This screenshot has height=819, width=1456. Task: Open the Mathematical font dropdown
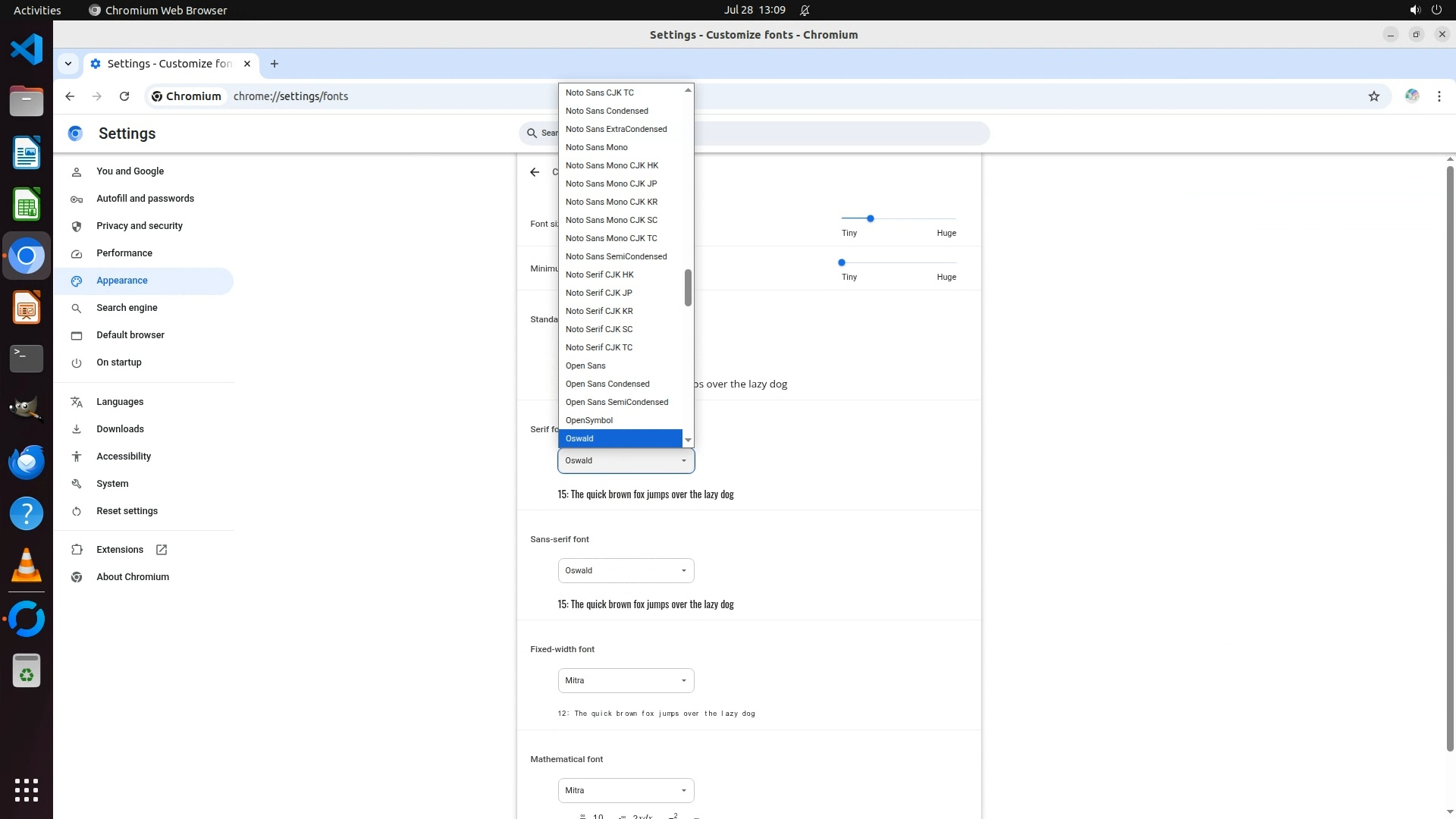(626, 790)
